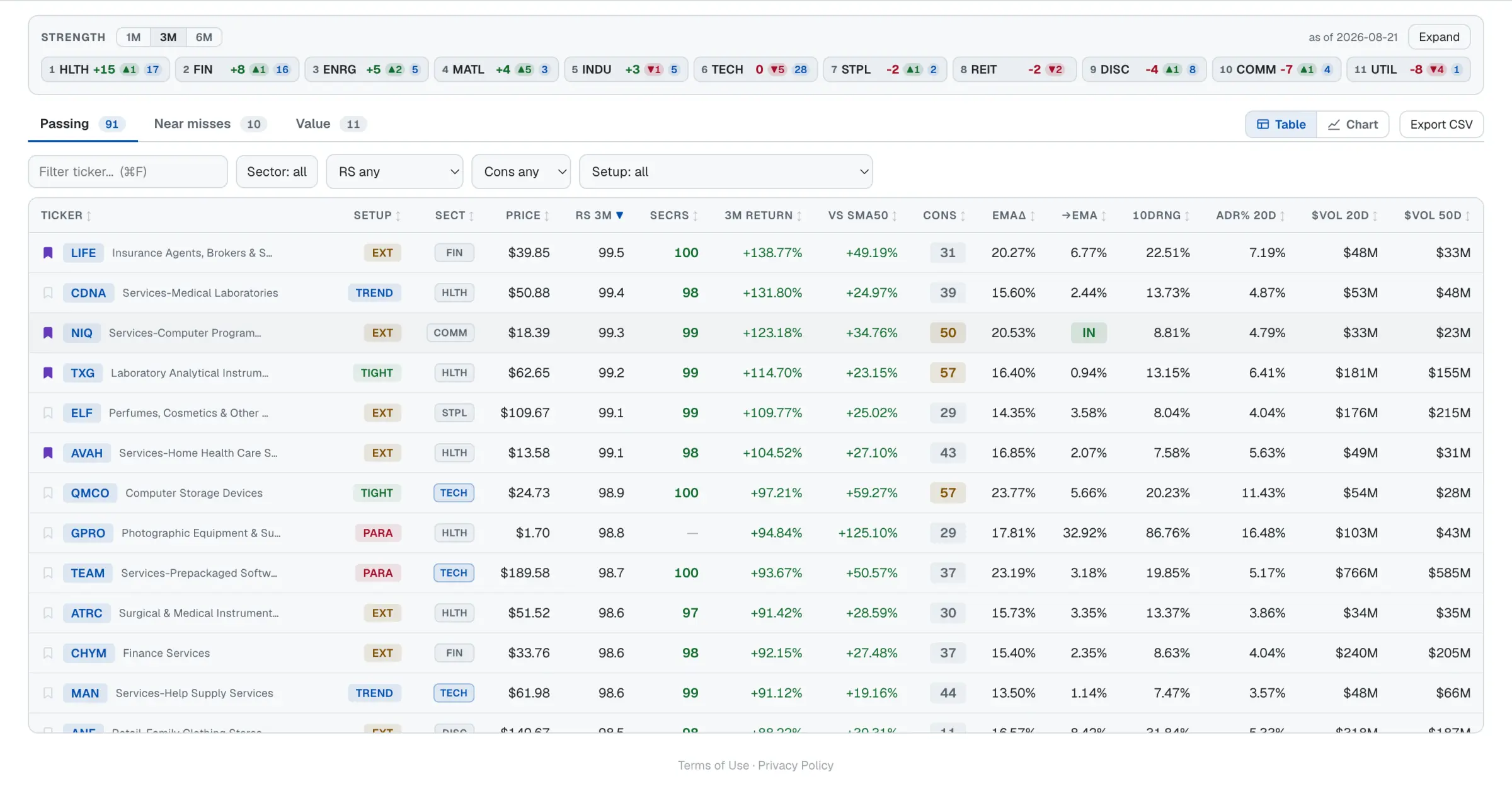Select the REIT sector strength chip
Viewport: 1512px width, 803px height.
pos(1014,69)
